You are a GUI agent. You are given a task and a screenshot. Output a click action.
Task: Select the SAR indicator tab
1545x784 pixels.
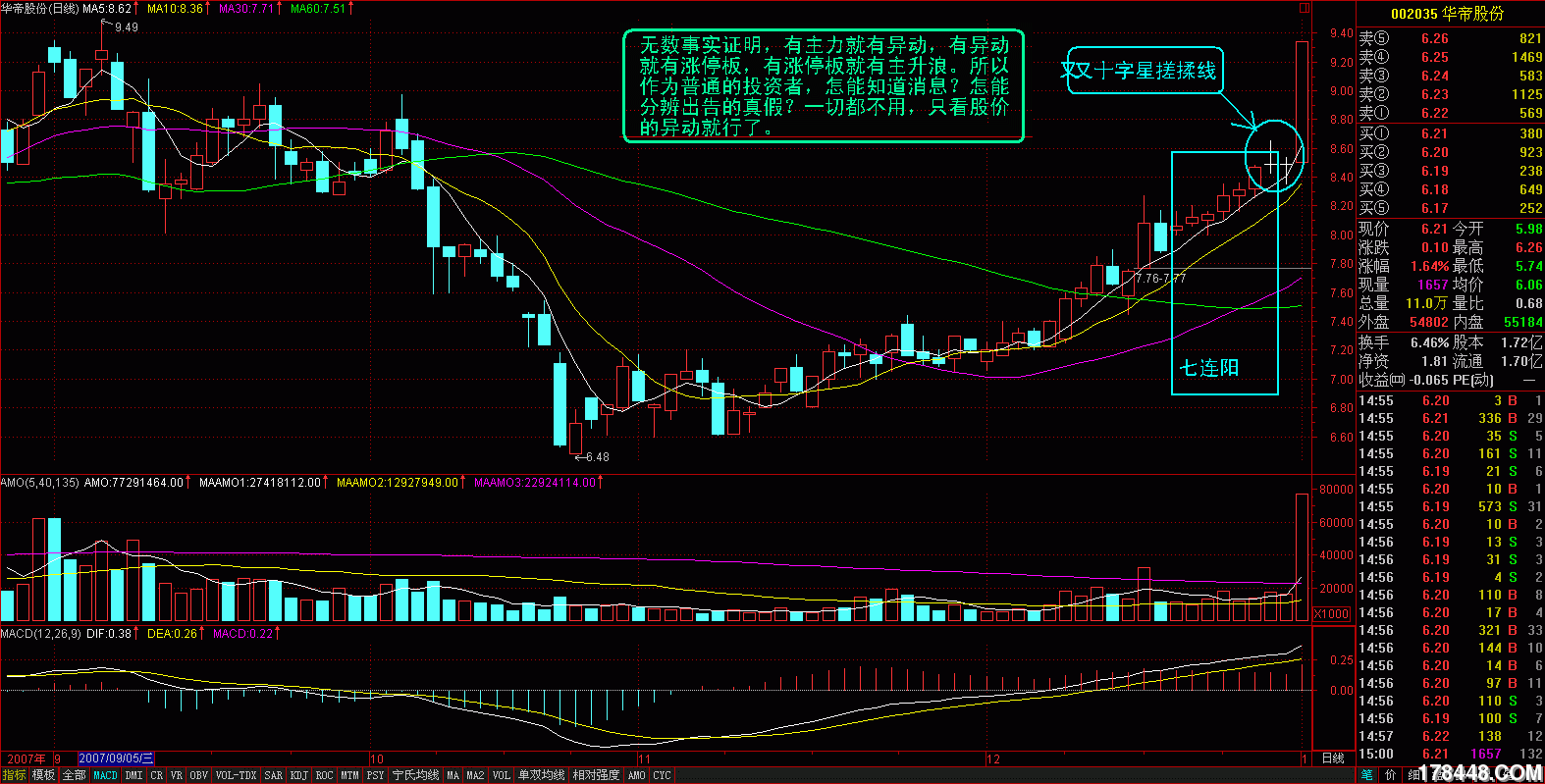point(273,776)
